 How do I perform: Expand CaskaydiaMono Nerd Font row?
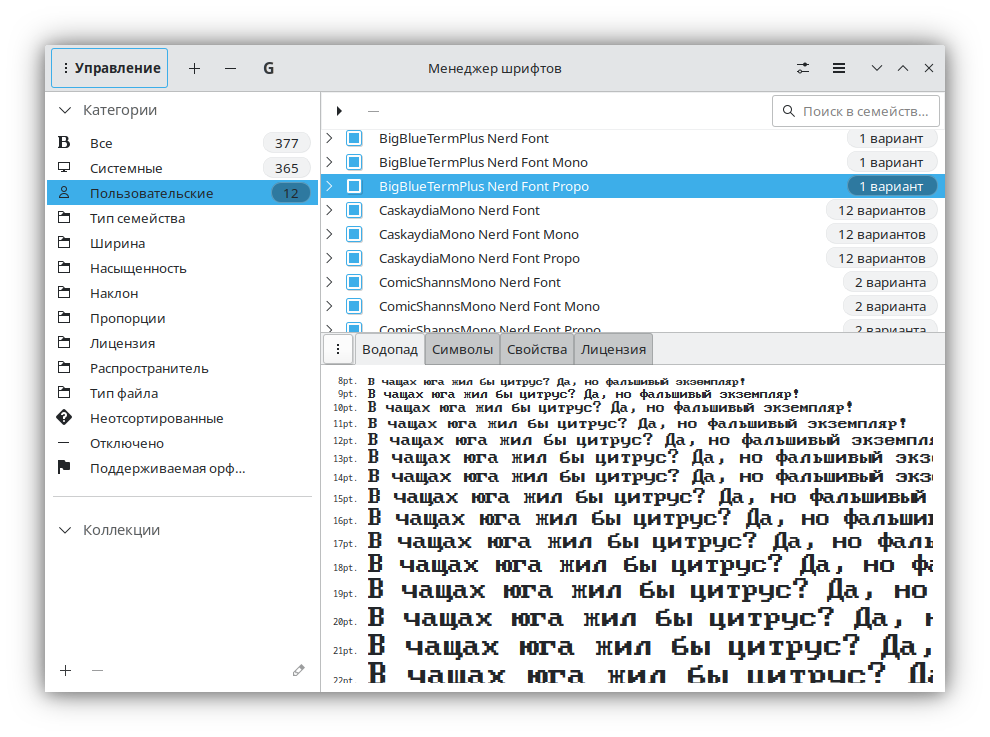(329, 210)
